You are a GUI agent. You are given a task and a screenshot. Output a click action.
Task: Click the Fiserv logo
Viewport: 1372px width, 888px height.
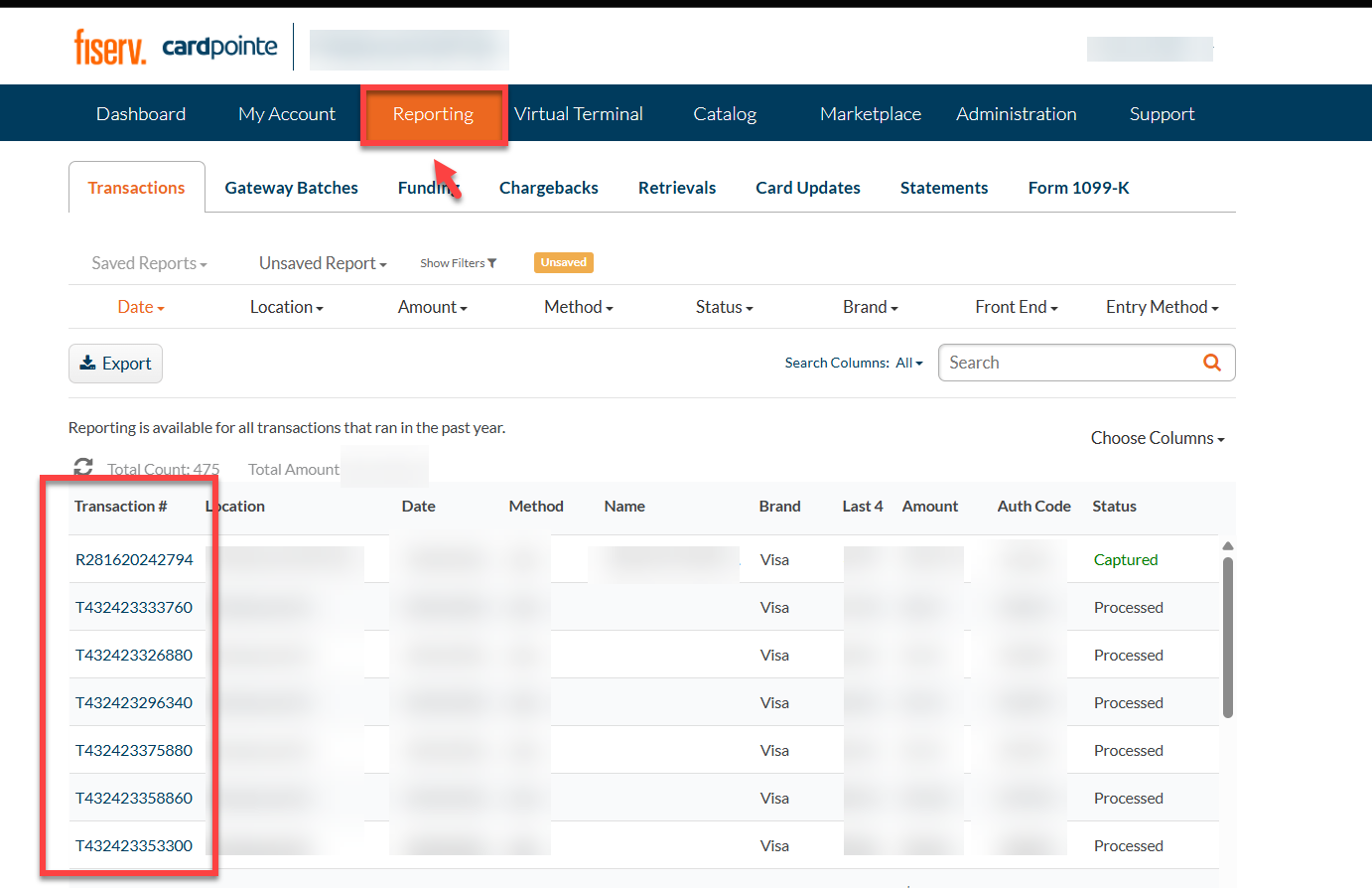click(109, 47)
